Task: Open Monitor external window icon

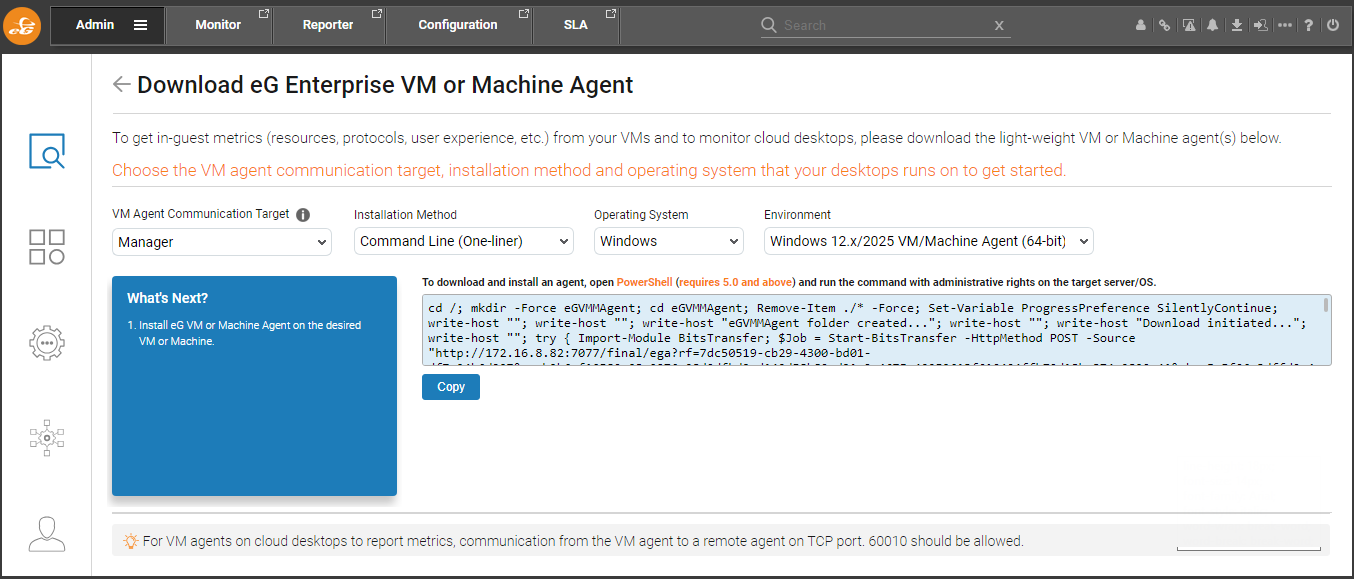Action: (x=264, y=14)
